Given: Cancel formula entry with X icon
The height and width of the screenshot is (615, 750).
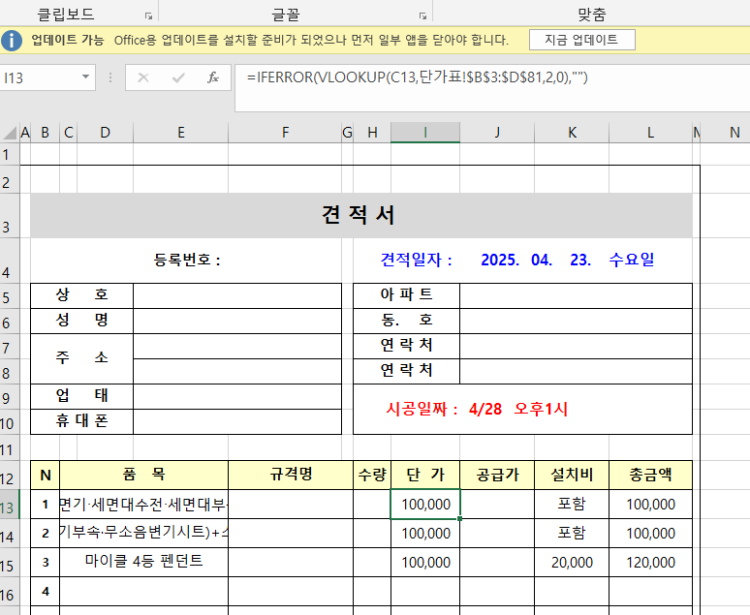Looking at the screenshot, I should point(143,77).
